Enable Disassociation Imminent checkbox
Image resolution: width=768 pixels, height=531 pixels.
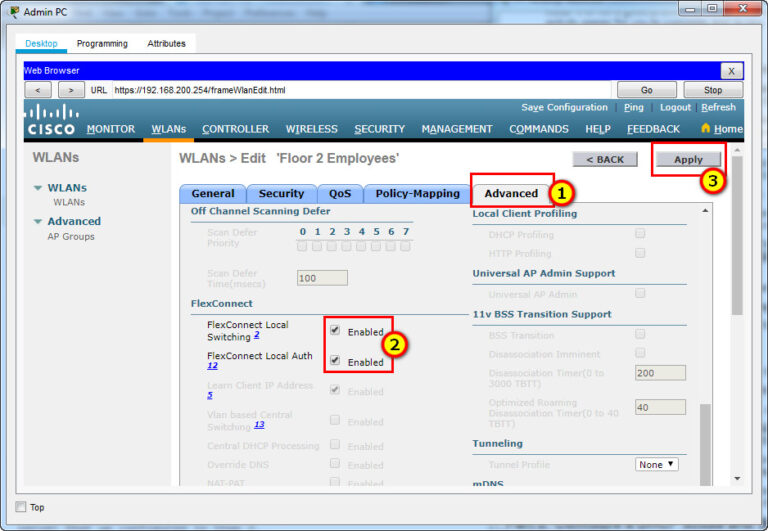(x=640, y=353)
